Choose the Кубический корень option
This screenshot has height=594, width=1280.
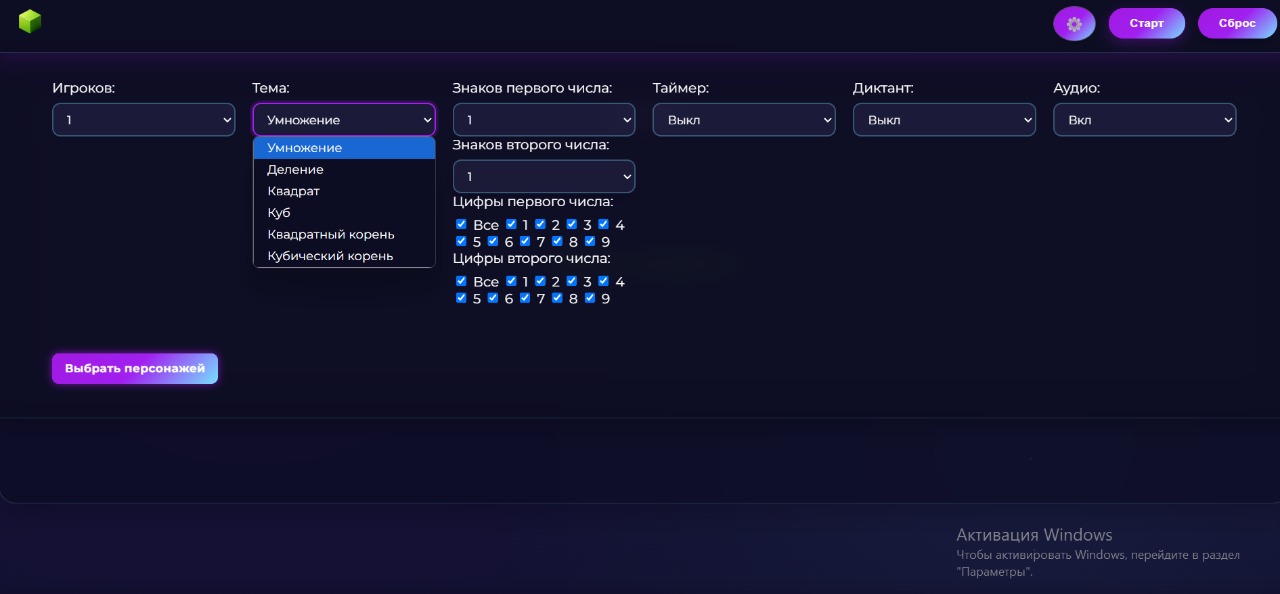(330, 256)
